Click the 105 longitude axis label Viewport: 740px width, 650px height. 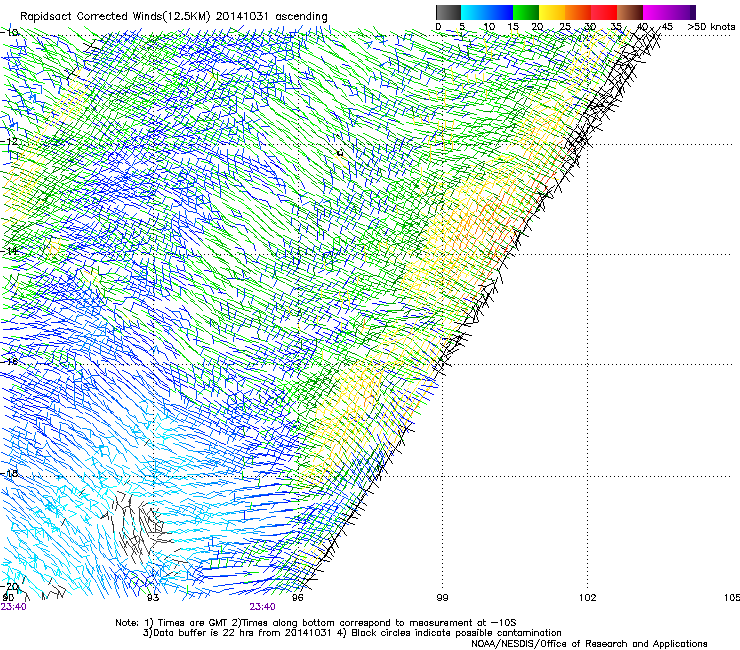tap(732, 598)
